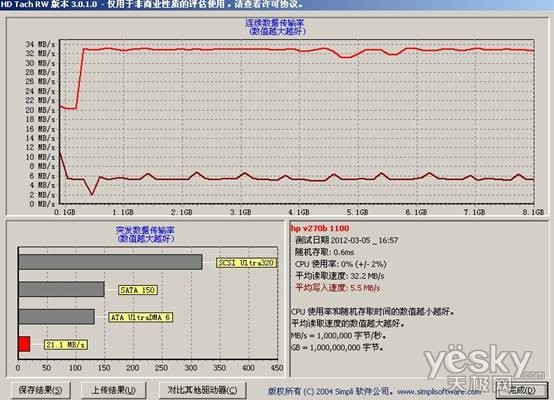This screenshot has width=554, height=400.
Task: Open 对比其他驱动器(C) comparison button
Action: tap(202, 390)
